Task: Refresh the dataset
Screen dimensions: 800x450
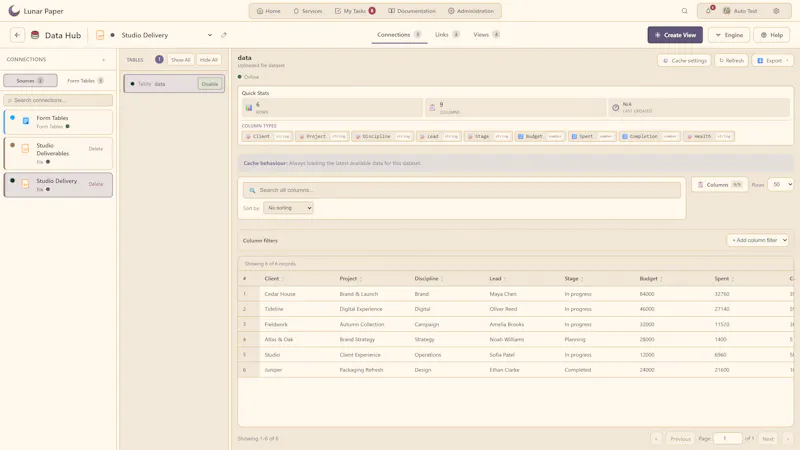Action: coord(731,60)
